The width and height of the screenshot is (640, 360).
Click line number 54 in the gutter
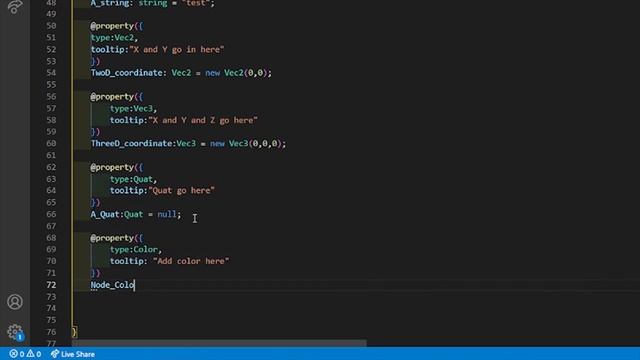(x=51, y=73)
